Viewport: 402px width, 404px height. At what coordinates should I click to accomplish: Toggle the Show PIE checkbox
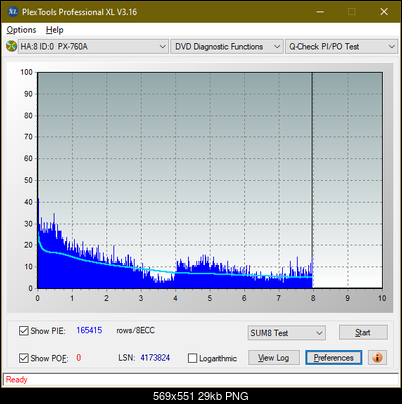tap(24, 331)
